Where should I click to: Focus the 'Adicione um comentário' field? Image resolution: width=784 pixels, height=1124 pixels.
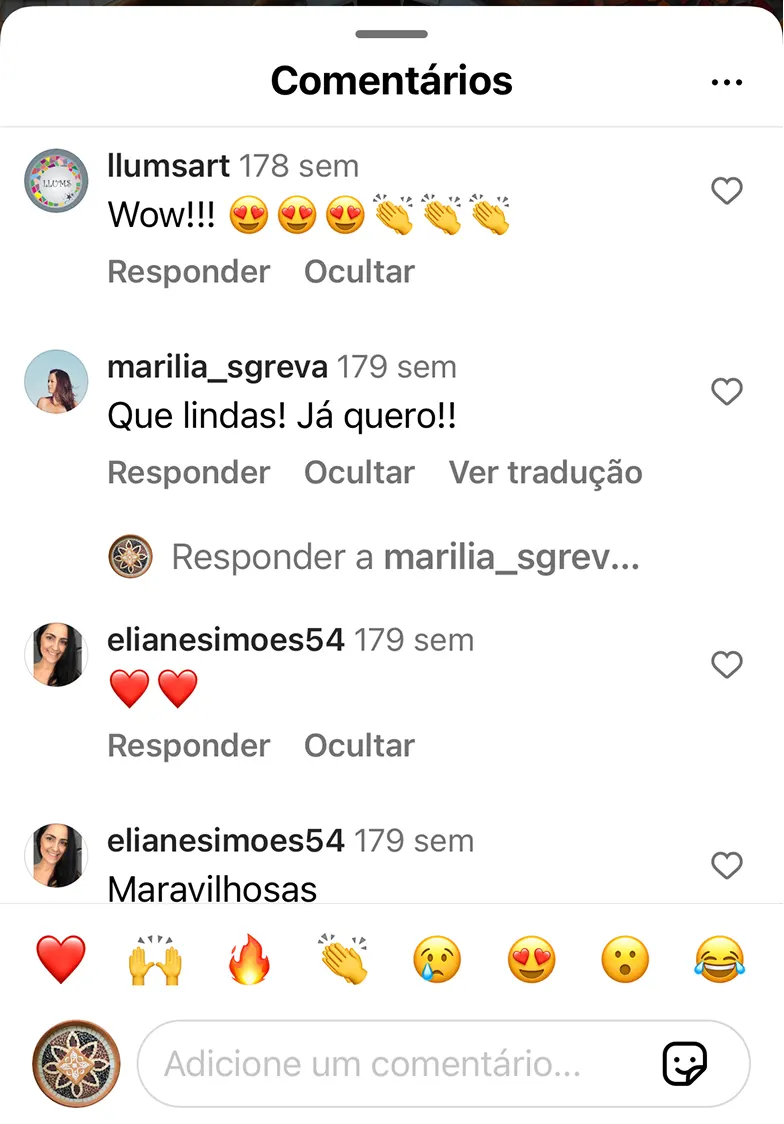(444, 1064)
